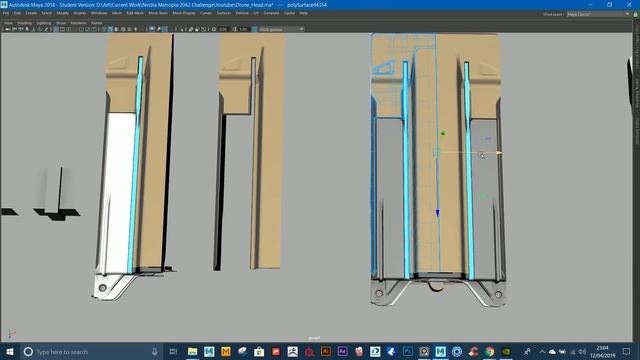Screen dimensions: 640x360
Task: Open the viewport Panels menu
Action: pyautogui.click(x=97, y=23)
